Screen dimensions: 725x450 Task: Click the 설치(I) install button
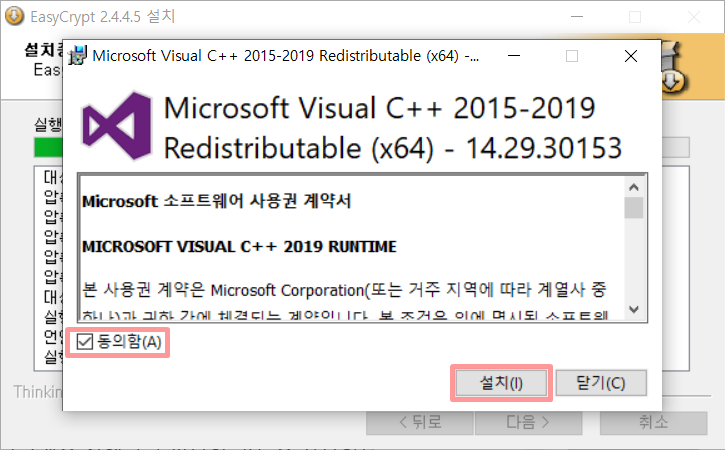(x=501, y=383)
